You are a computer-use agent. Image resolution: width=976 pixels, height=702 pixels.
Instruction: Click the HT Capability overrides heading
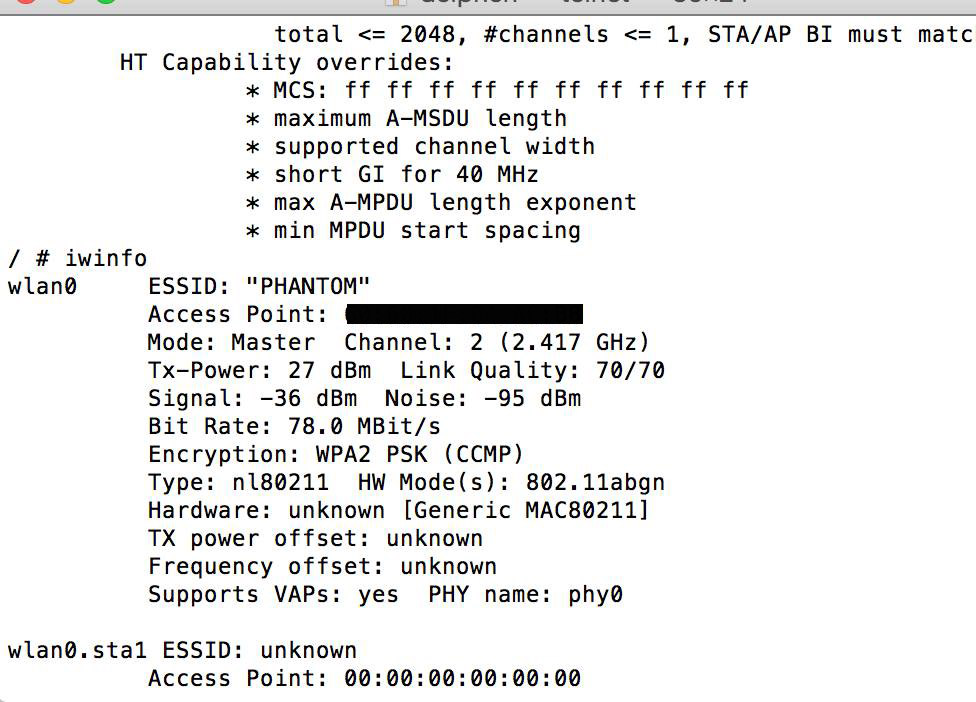pos(287,62)
